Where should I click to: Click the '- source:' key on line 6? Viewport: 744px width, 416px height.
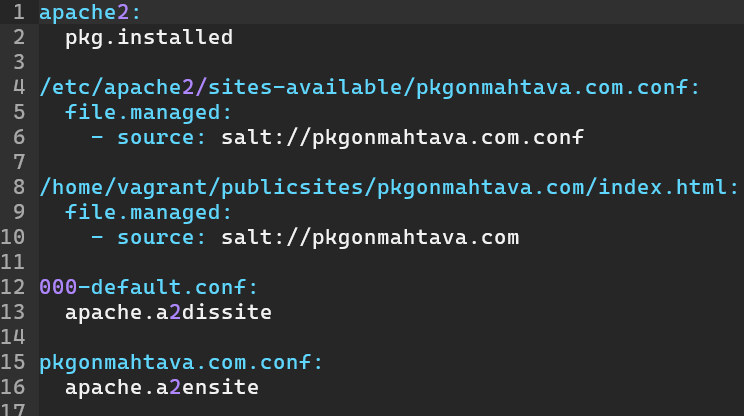[149, 138]
